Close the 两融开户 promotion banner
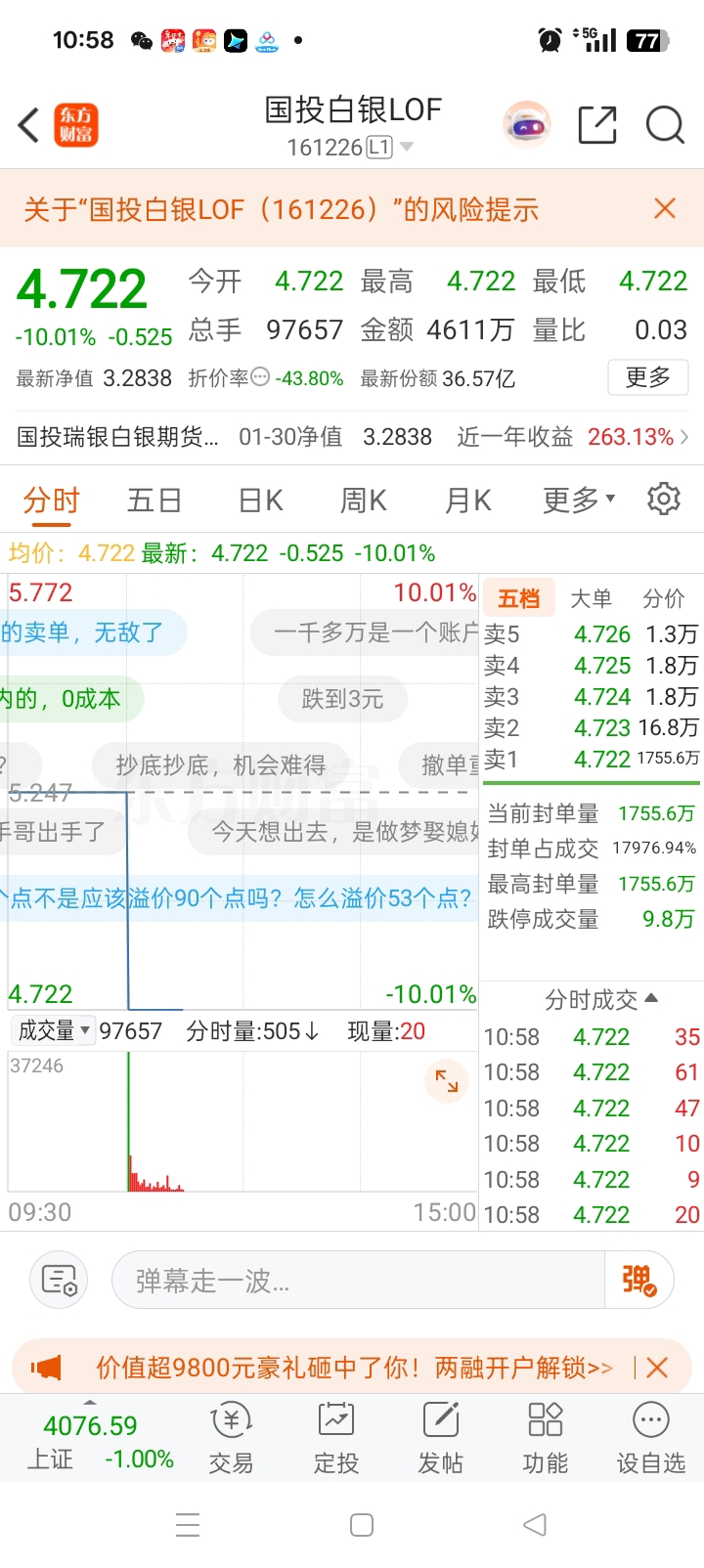This screenshot has height=1568, width=704. (x=657, y=1368)
